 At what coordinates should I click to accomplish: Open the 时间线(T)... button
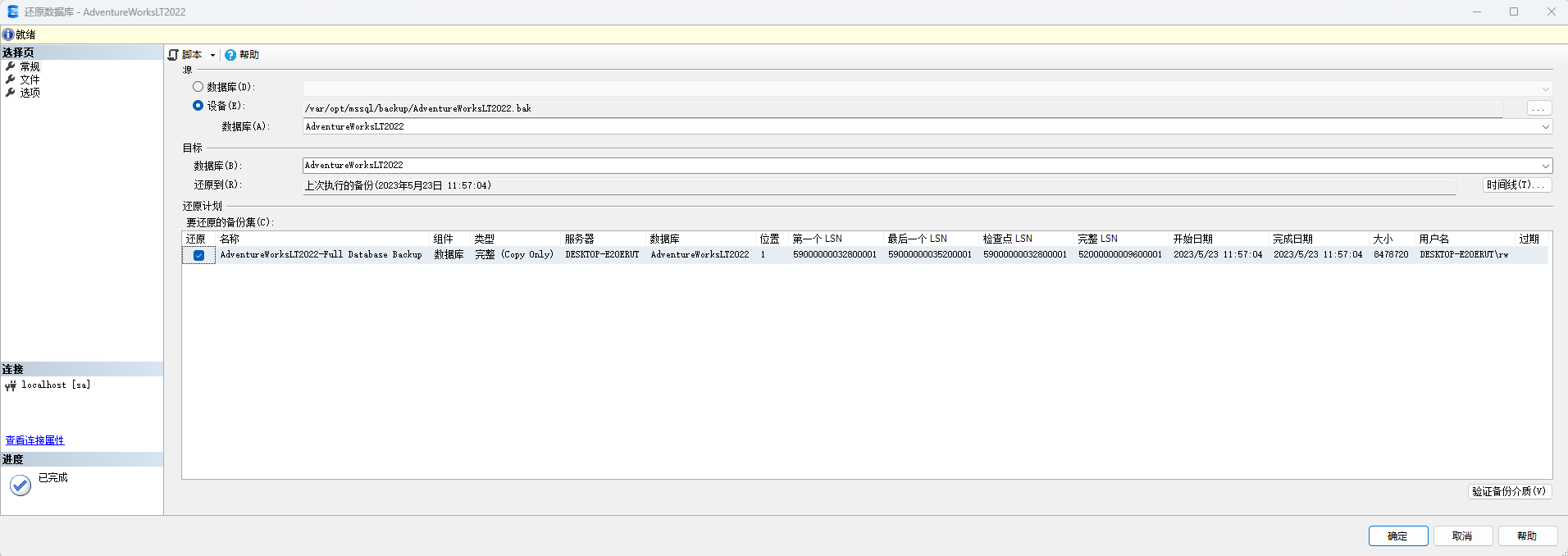click(x=1517, y=185)
